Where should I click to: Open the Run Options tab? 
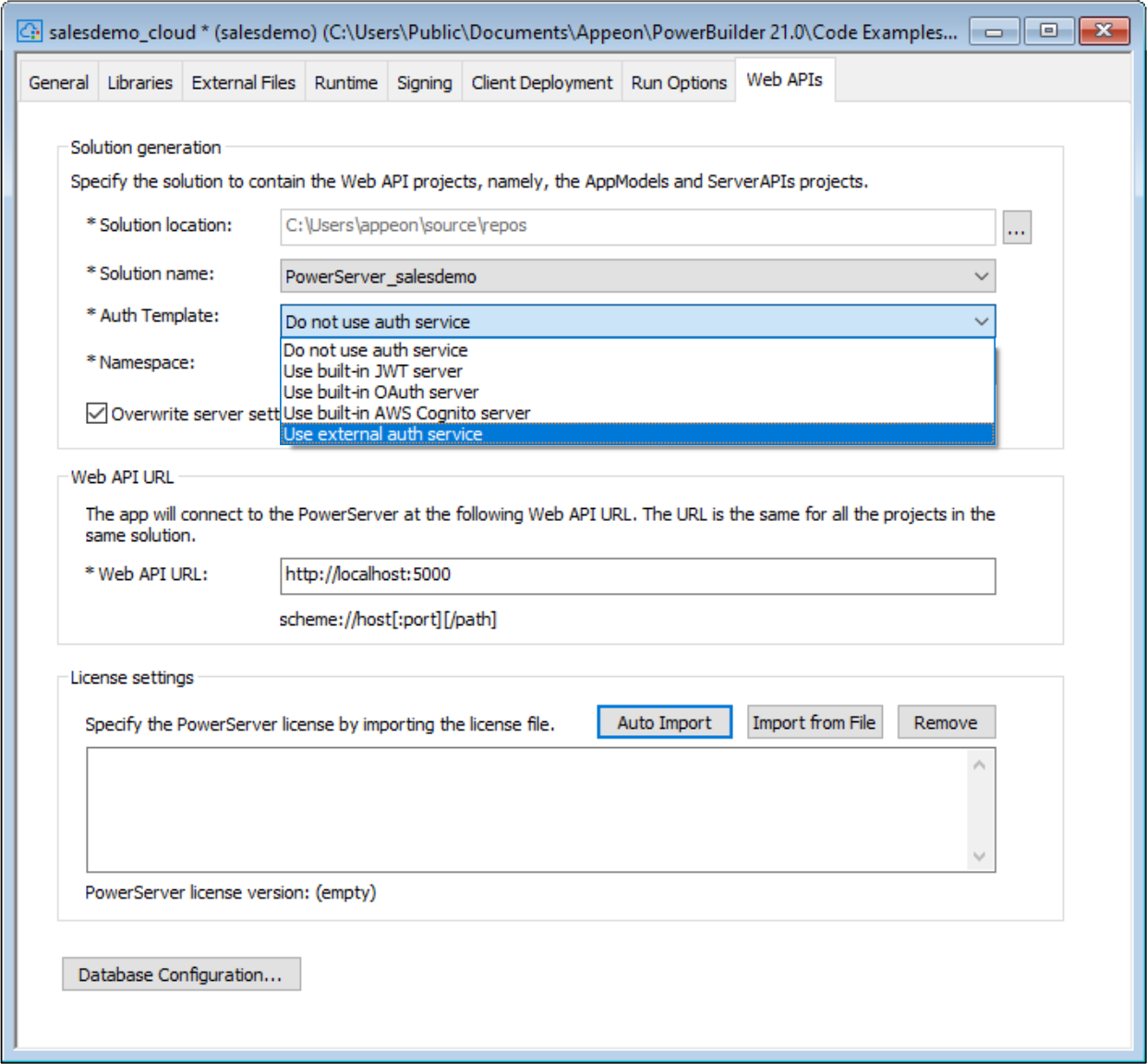pos(679,83)
